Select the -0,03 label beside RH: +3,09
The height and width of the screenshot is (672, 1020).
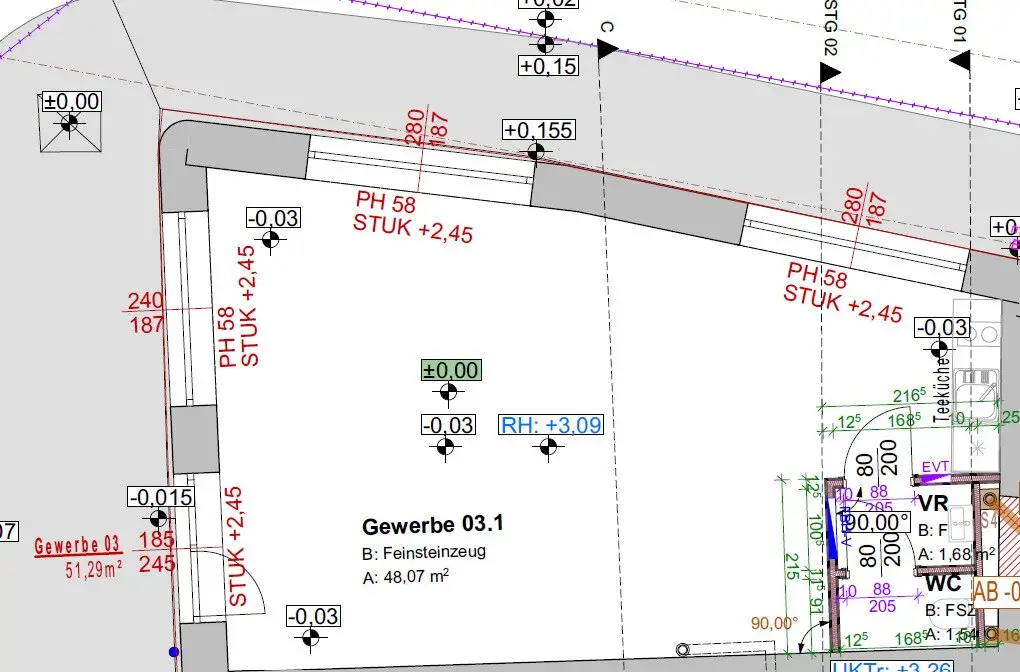pyautogui.click(x=449, y=425)
